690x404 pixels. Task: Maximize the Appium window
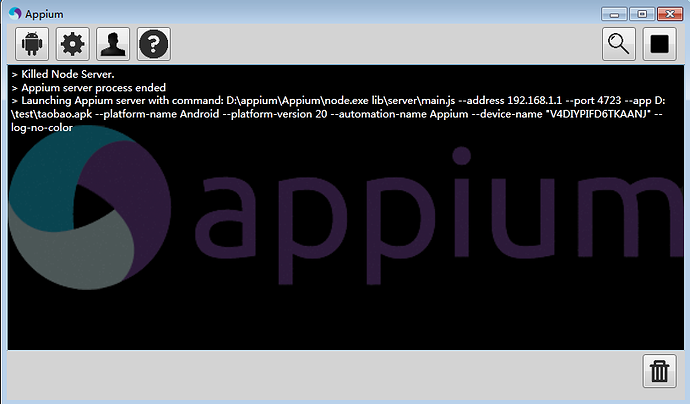[x=642, y=14]
